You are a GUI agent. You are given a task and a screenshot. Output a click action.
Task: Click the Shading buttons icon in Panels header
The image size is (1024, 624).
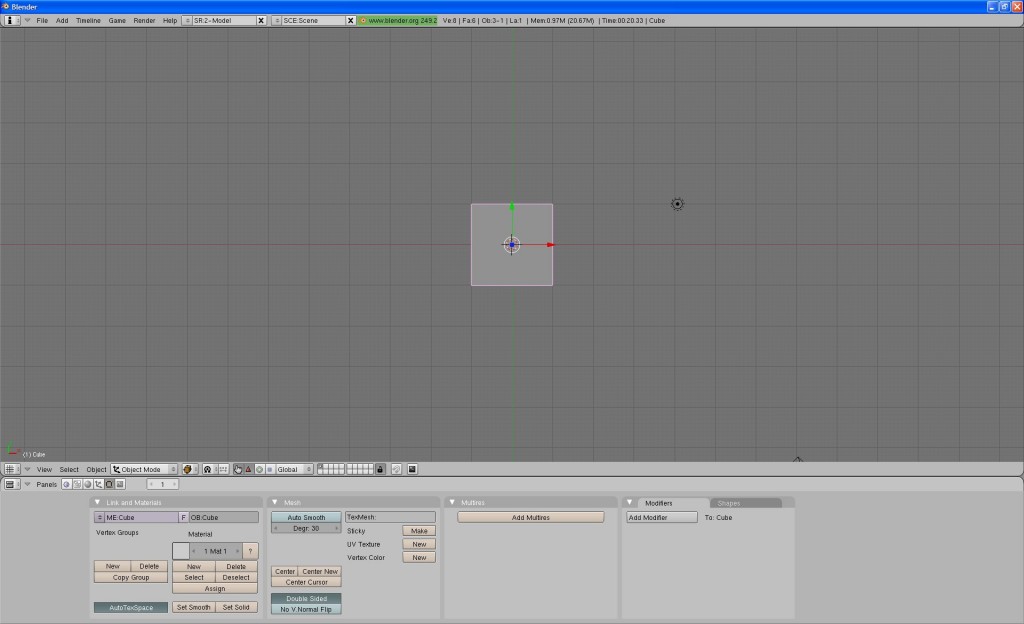(x=88, y=485)
